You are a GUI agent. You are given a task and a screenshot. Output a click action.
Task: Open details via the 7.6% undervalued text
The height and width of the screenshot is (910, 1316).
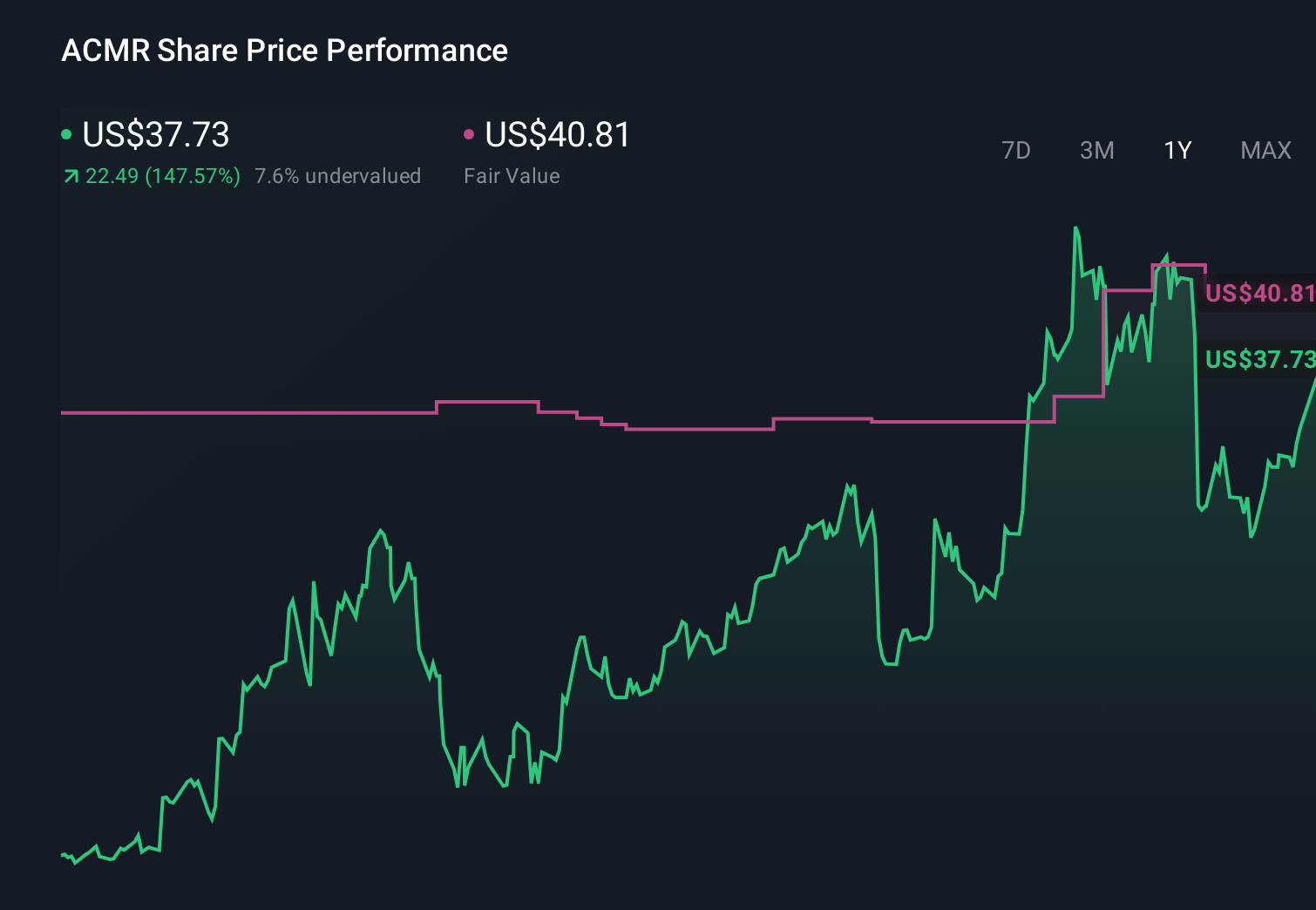click(337, 175)
